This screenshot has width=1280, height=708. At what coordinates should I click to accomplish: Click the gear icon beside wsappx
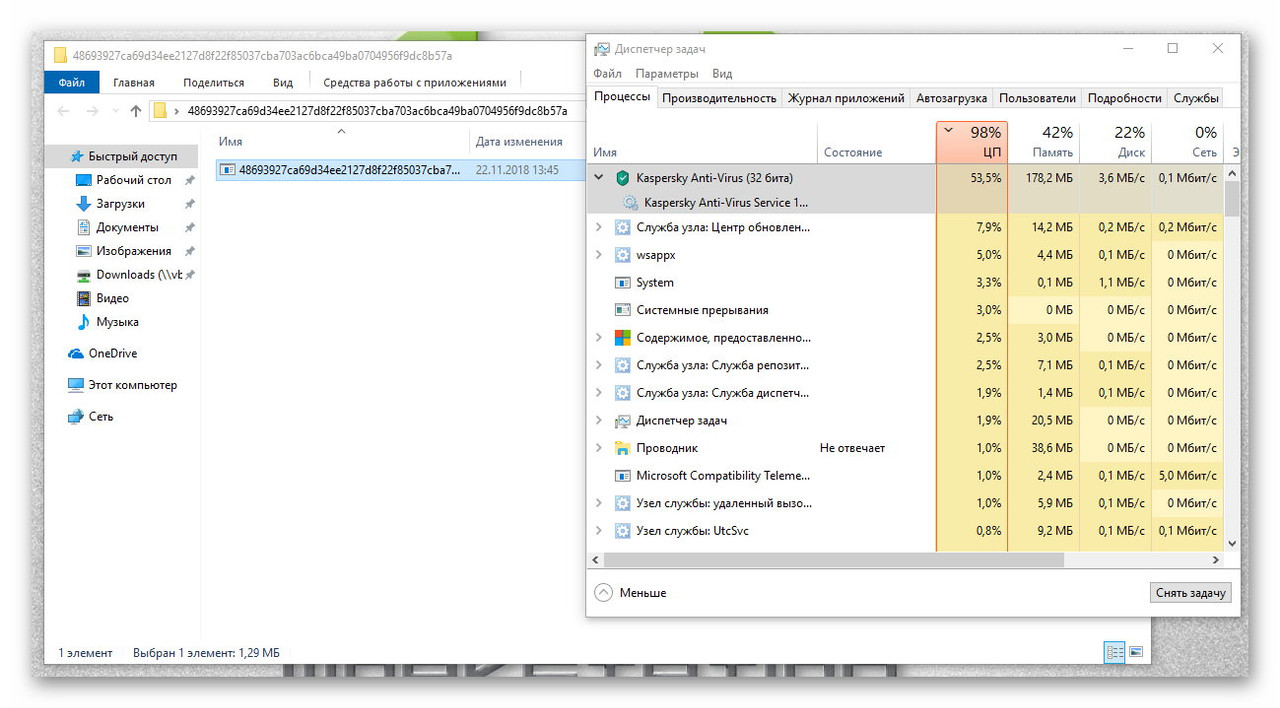tap(623, 255)
